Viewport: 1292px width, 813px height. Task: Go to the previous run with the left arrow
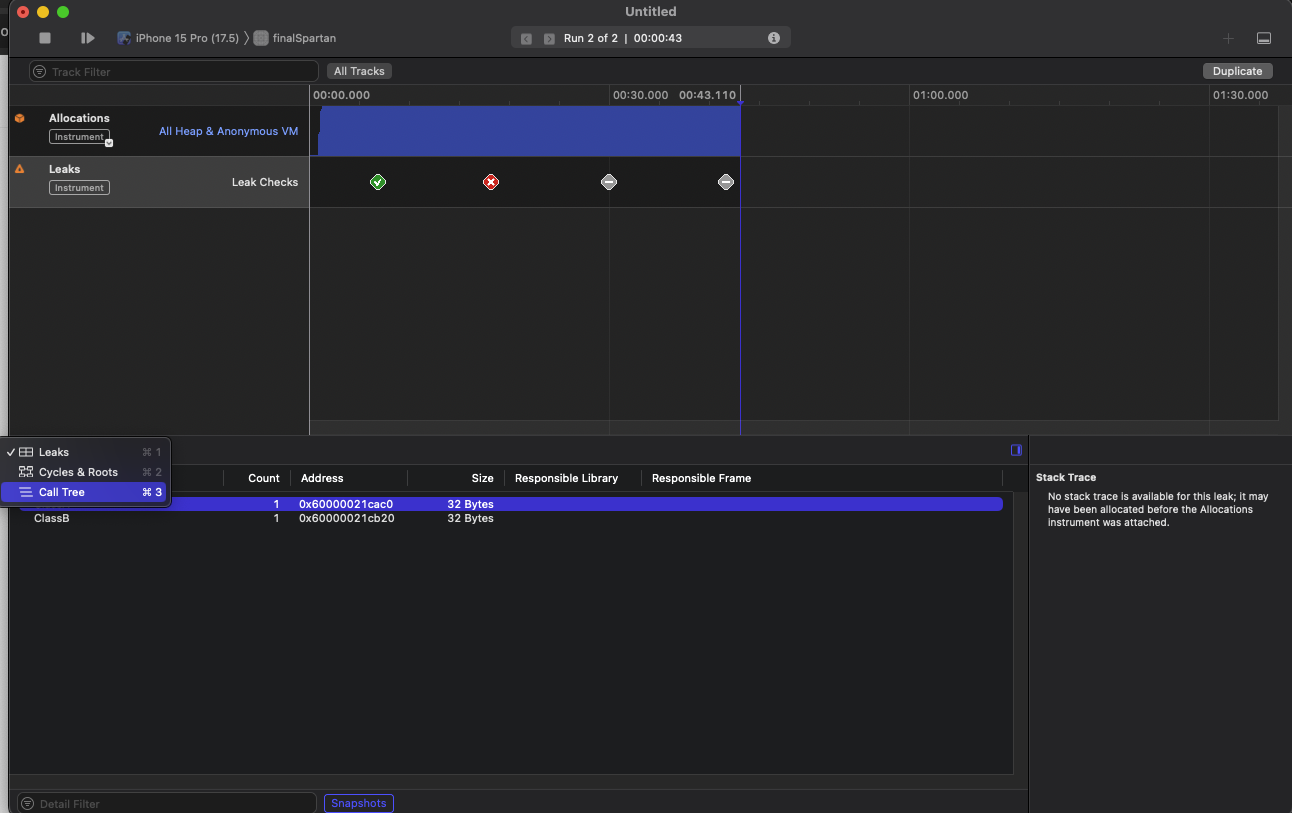click(x=526, y=39)
